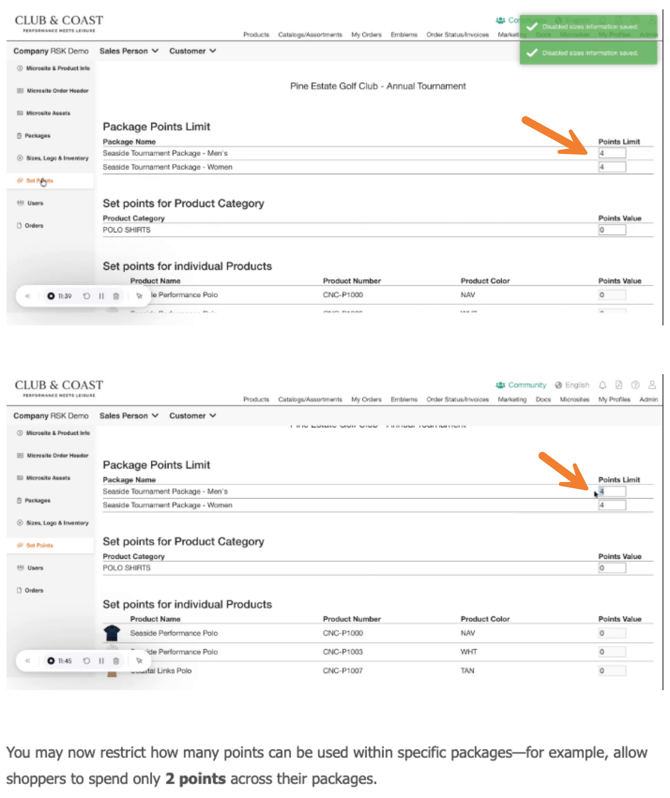
Task: Dismiss the top green saved notification
Action: tap(586, 25)
